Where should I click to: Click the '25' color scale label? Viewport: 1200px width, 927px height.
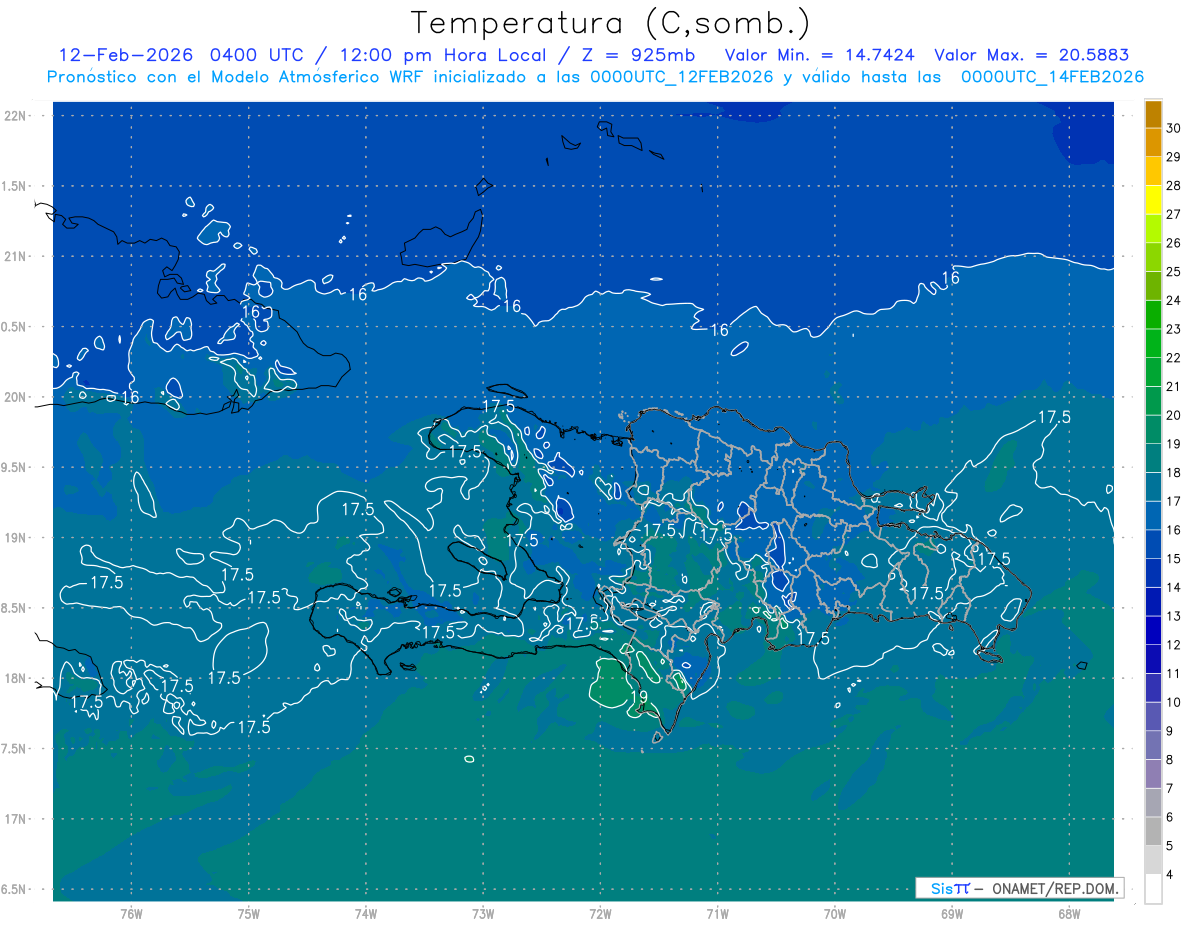[1174, 272]
